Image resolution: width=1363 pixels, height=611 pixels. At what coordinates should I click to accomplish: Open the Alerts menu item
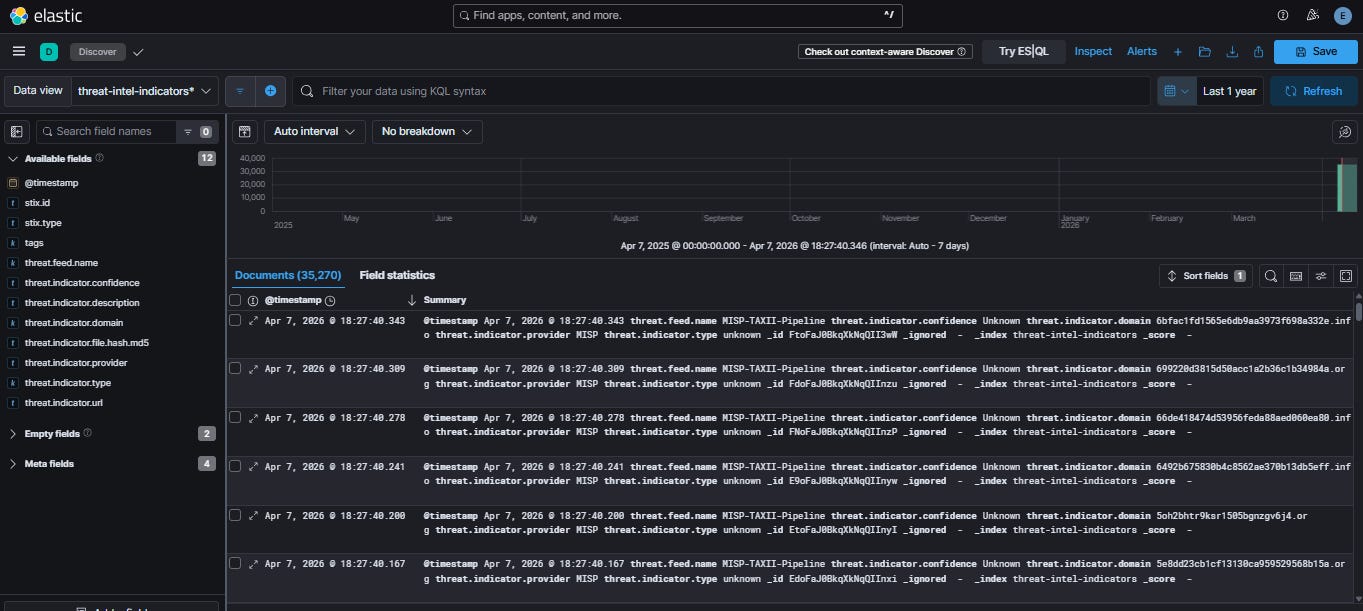(x=1142, y=51)
